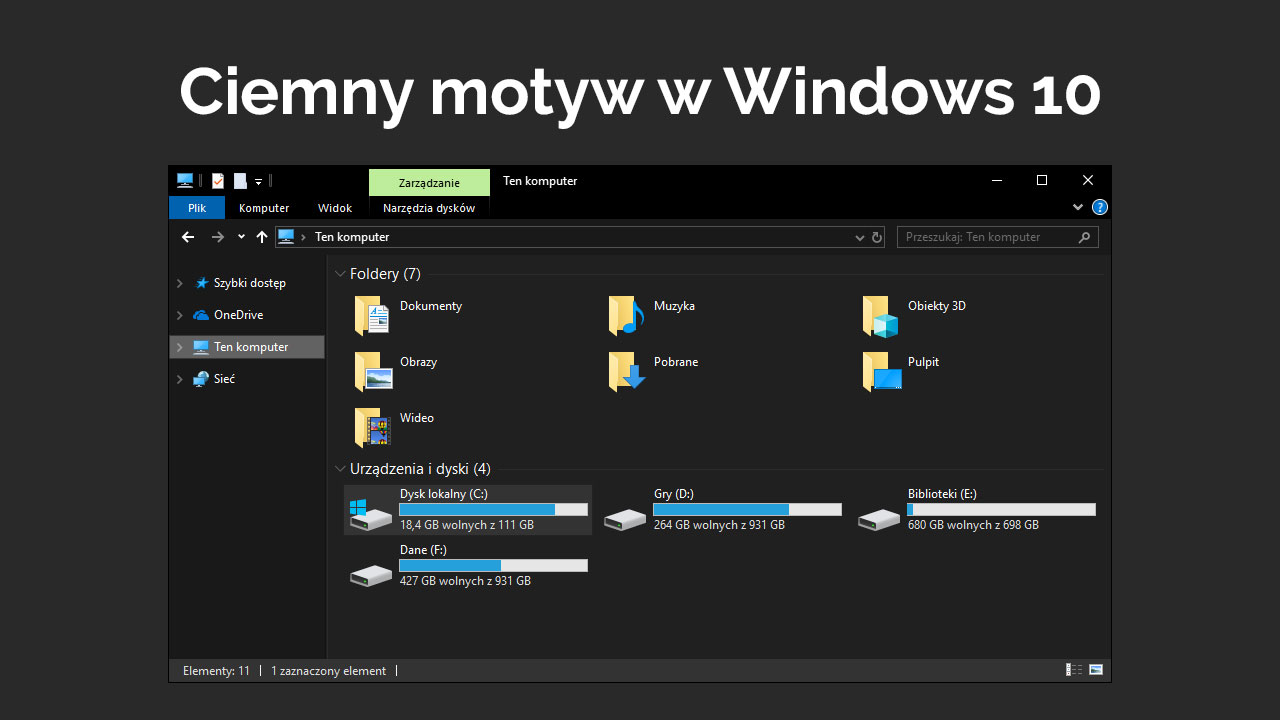This screenshot has width=1280, height=720.
Task: Click the Sieć network icon in sidebar
Action: coord(201,379)
